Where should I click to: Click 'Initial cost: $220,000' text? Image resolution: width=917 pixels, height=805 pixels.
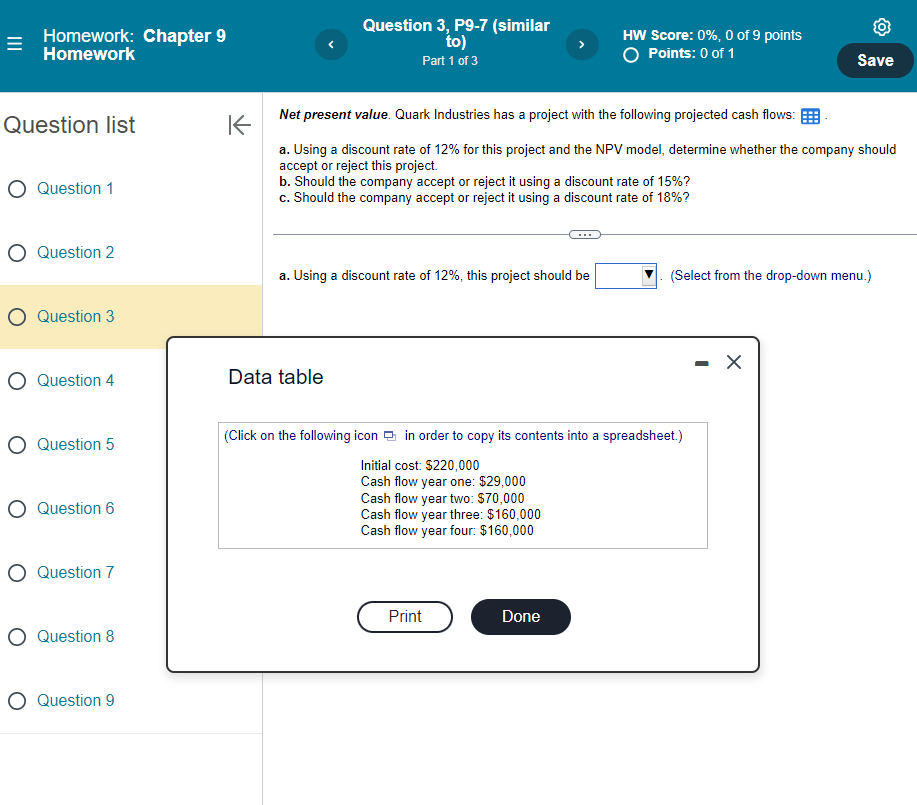tap(419, 466)
